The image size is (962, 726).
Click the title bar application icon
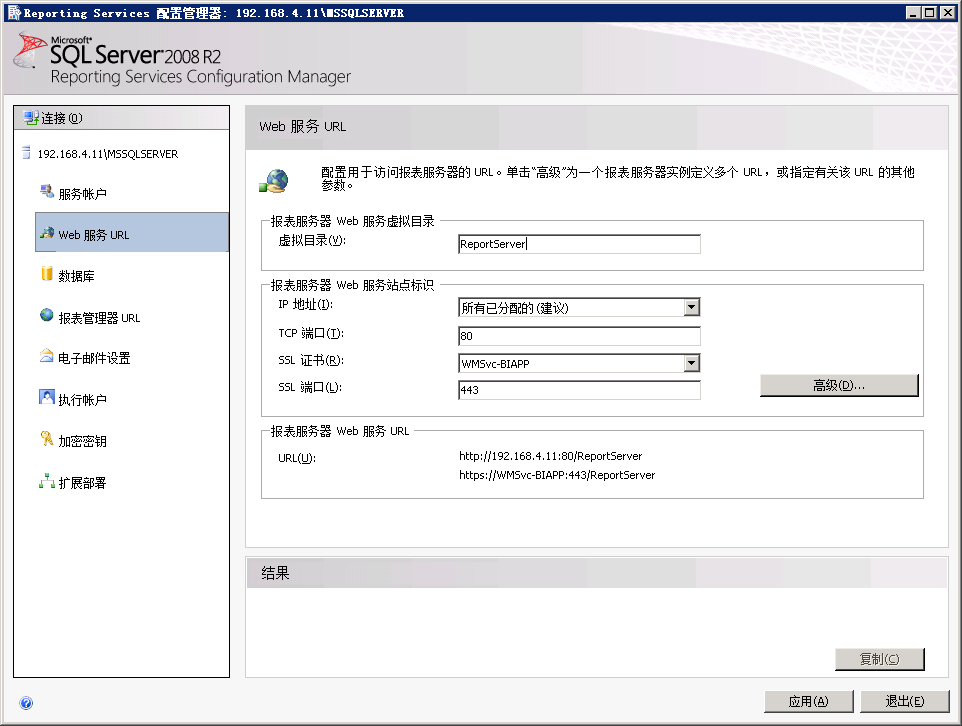point(14,12)
